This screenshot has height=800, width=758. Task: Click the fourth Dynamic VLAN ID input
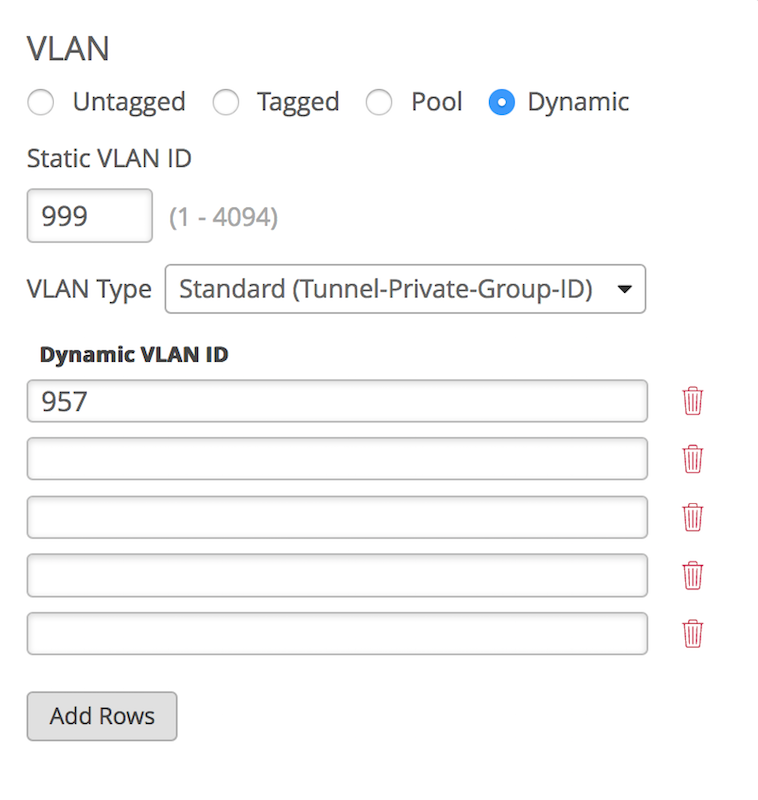(337, 575)
